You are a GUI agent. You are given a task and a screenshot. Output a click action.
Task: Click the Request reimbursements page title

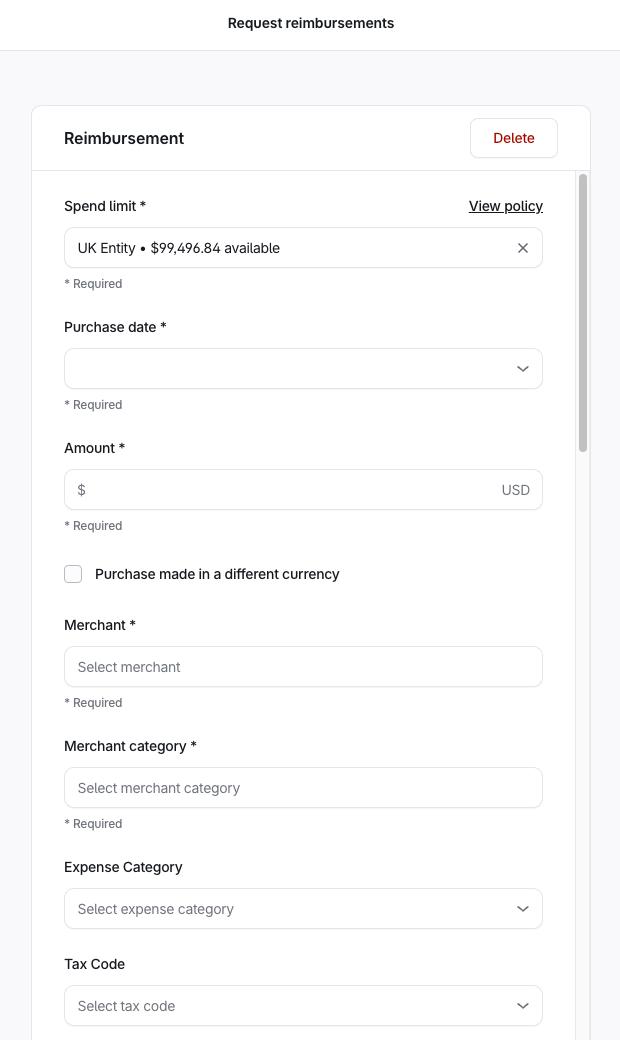tap(310, 23)
